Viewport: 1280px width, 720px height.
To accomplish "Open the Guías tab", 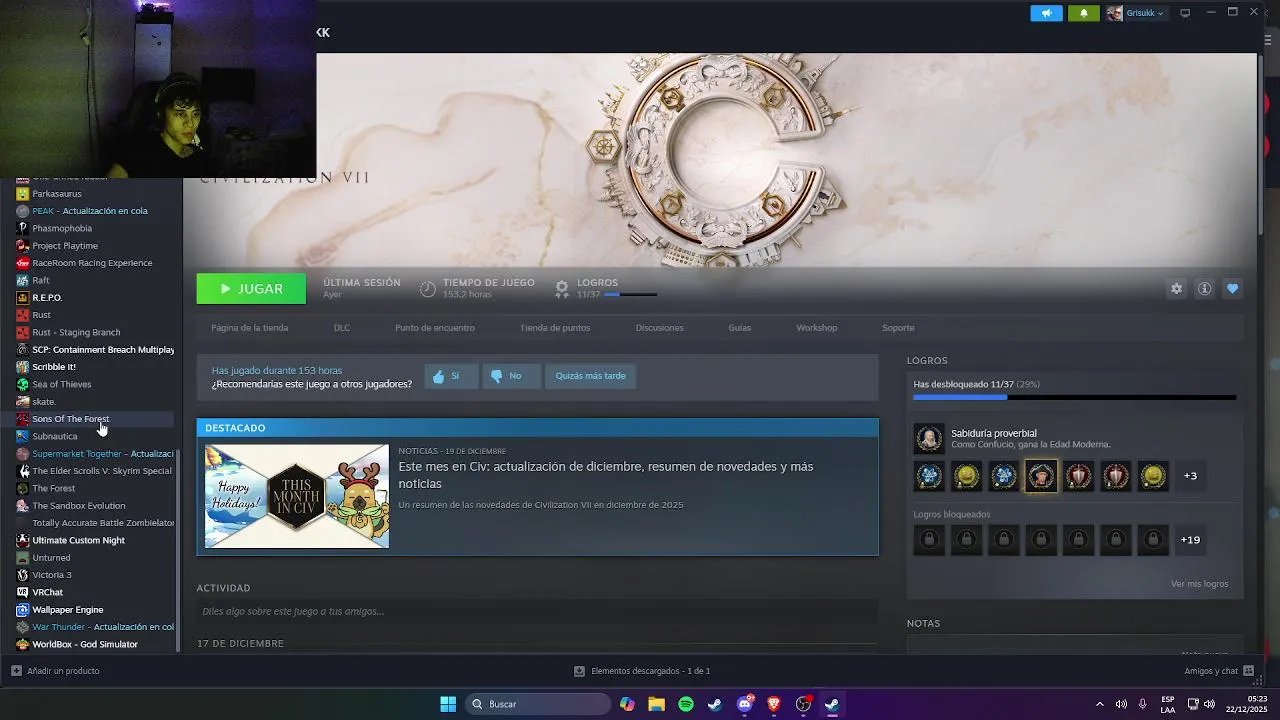I will coord(740,328).
